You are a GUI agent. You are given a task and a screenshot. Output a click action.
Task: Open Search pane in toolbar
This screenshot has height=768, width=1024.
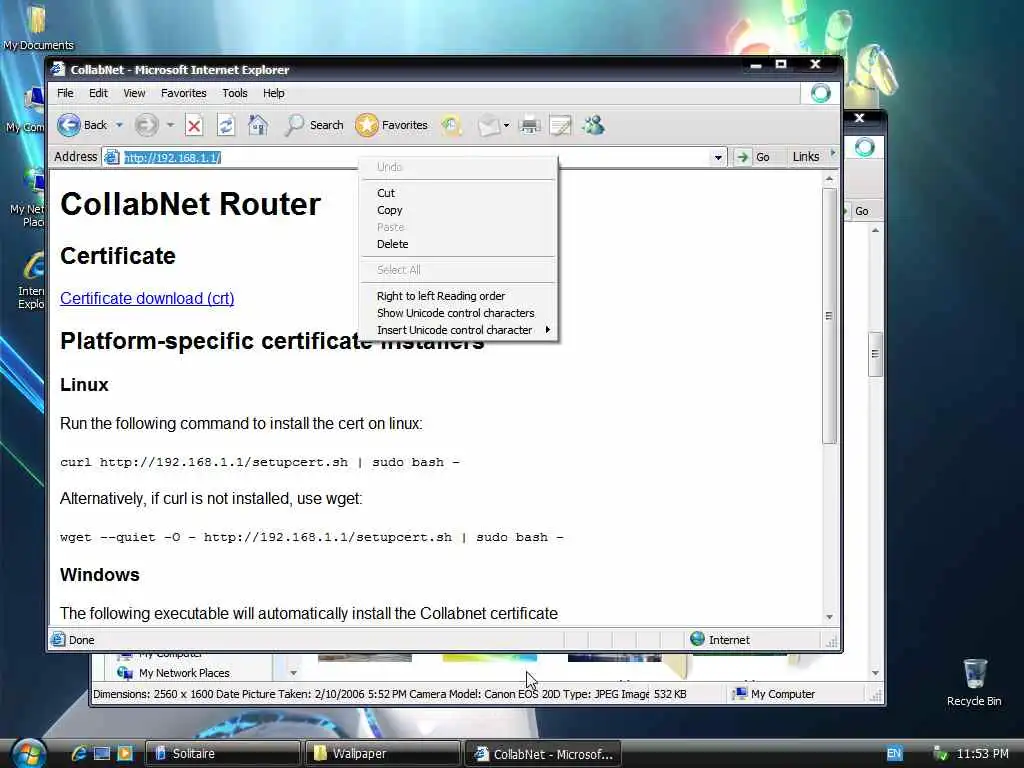[313, 125]
